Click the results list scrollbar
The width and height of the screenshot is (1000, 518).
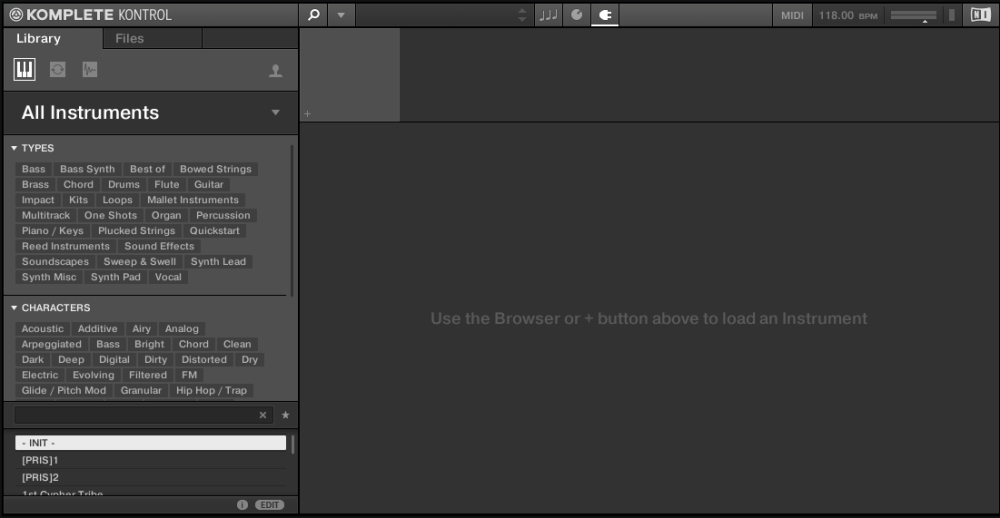click(x=293, y=445)
